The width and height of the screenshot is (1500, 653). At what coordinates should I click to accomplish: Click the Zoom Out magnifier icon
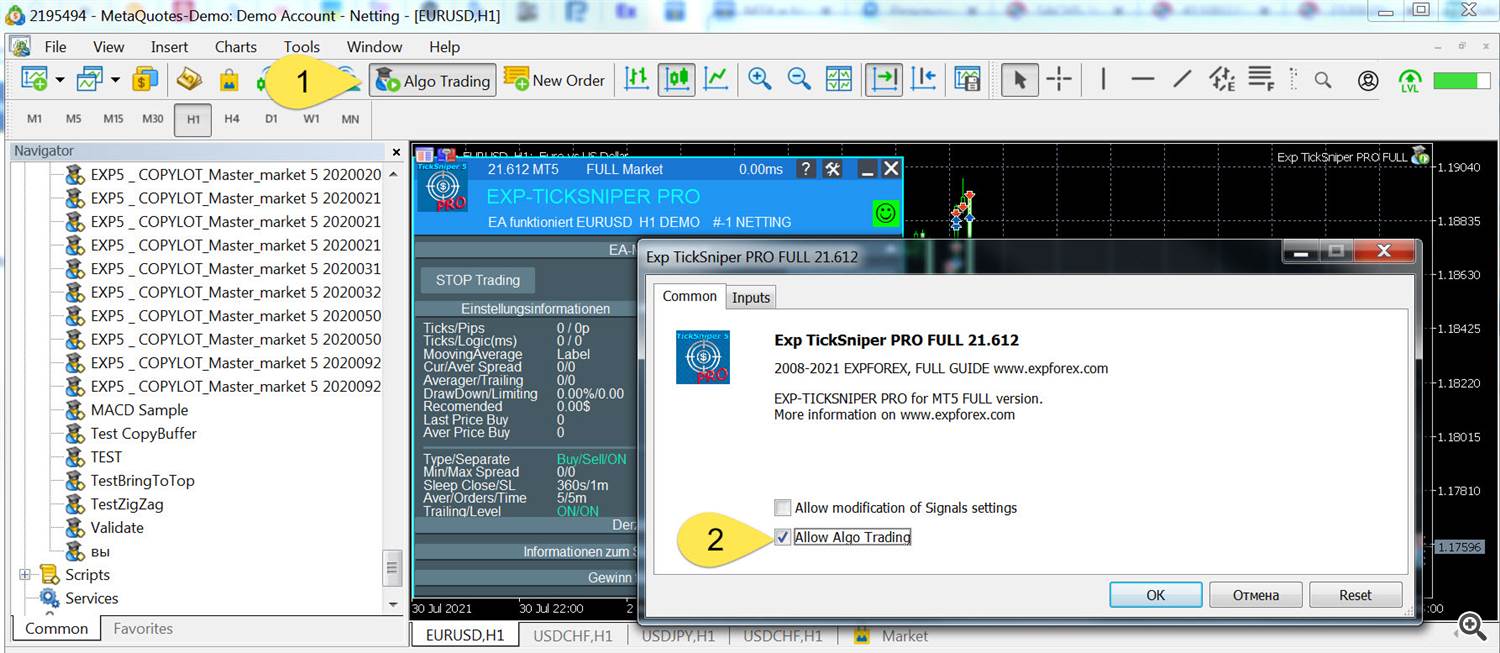point(799,79)
